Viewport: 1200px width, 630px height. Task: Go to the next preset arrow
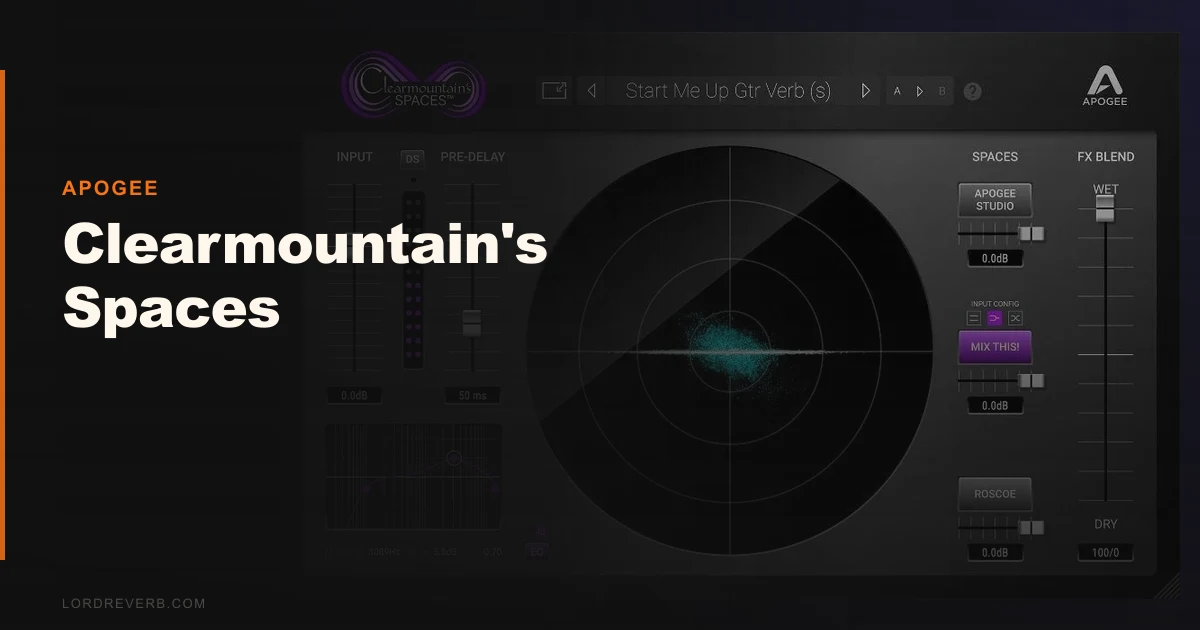click(x=866, y=91)
